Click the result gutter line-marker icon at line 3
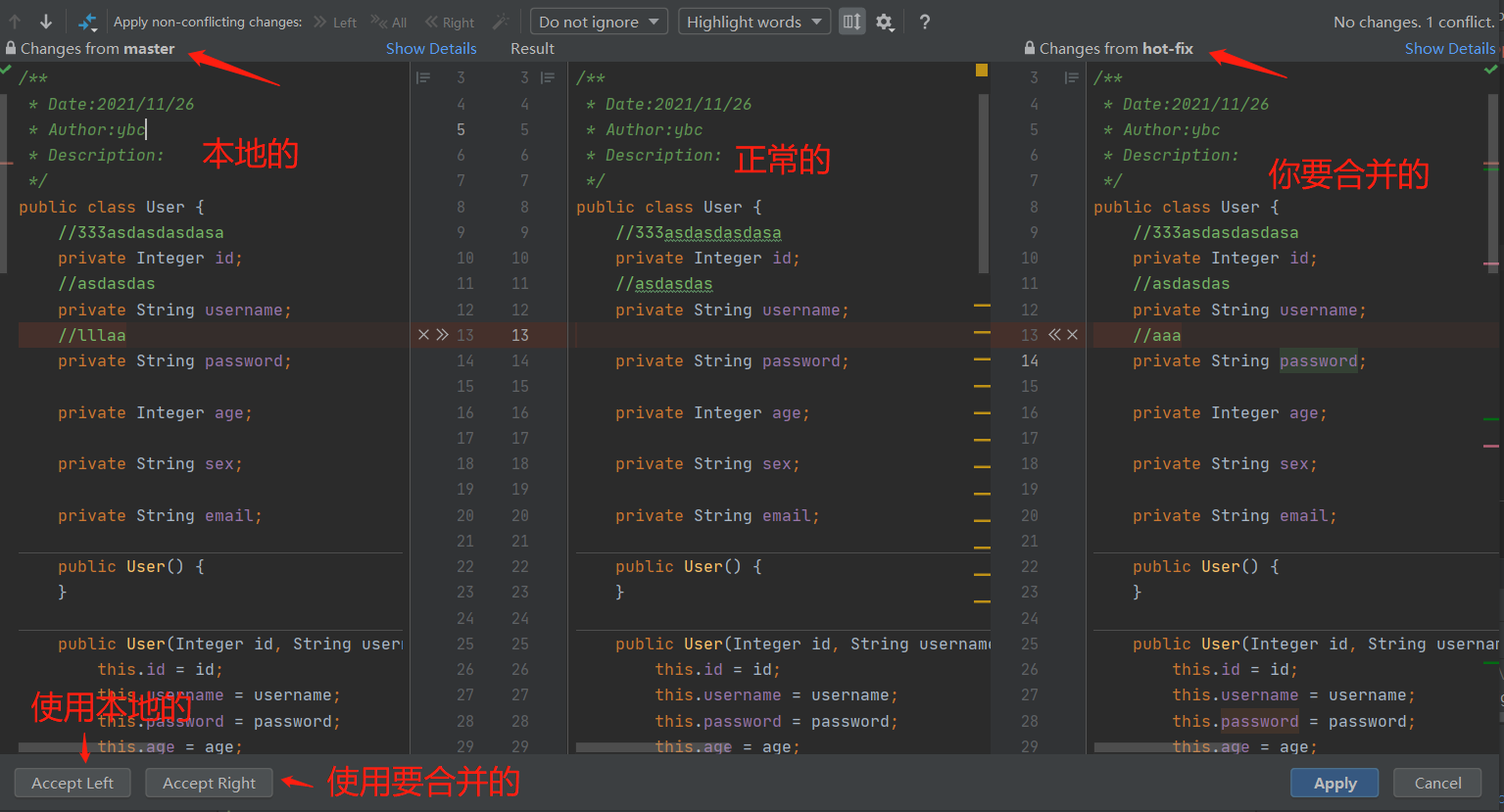This screenshot has height=812, width=1504. [x=548, y=77]
